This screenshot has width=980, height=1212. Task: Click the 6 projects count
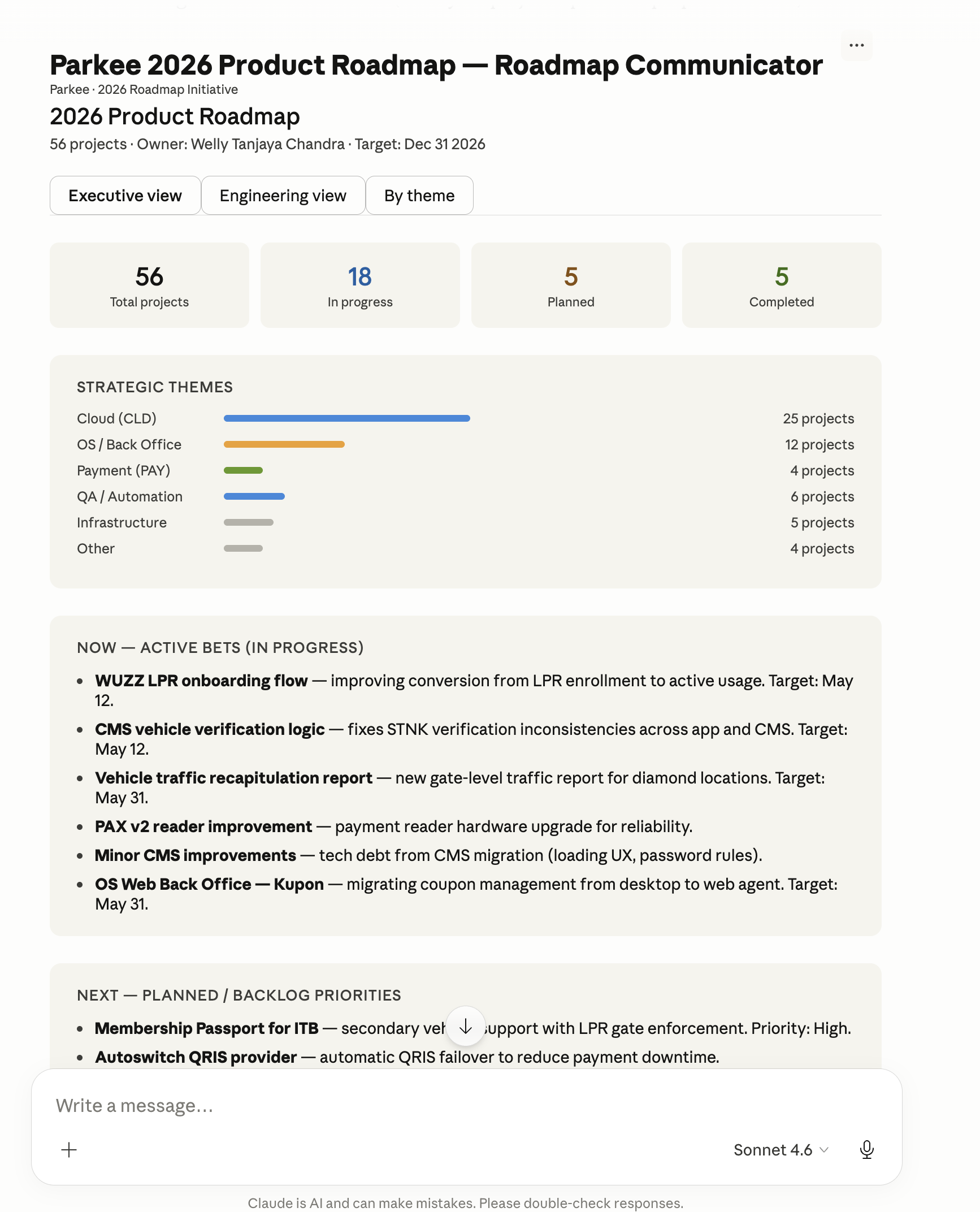(x=822, y=496)
